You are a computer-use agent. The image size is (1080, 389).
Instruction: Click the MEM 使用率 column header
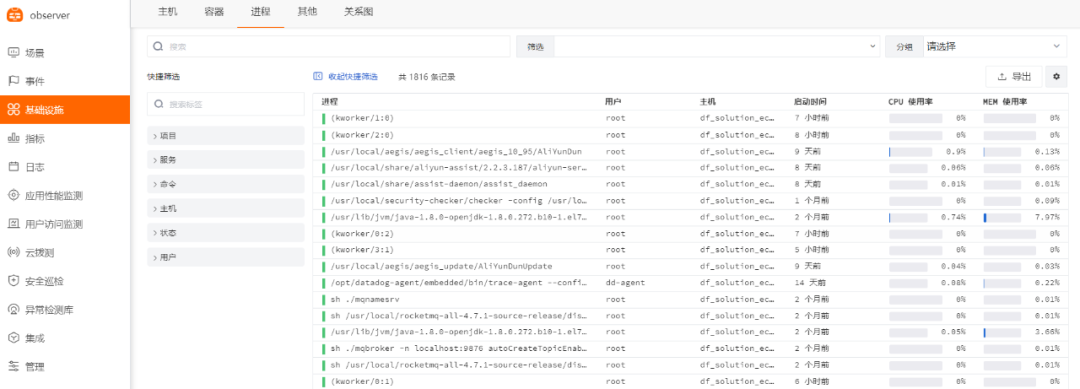1005,101
